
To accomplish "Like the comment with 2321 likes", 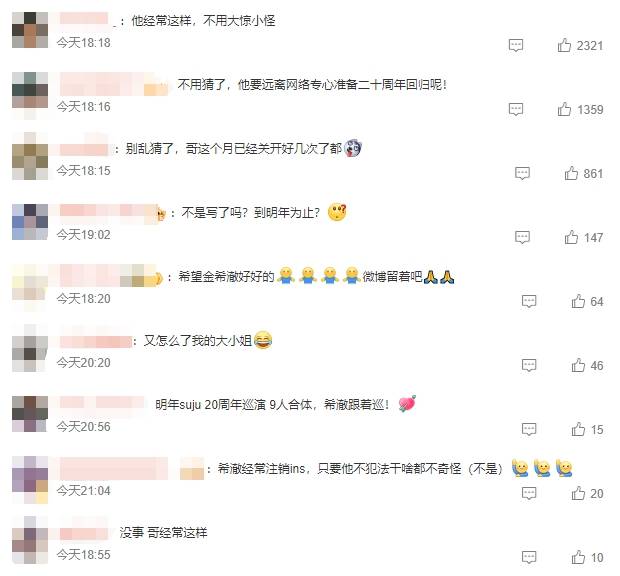I will [x=564, y=45].
